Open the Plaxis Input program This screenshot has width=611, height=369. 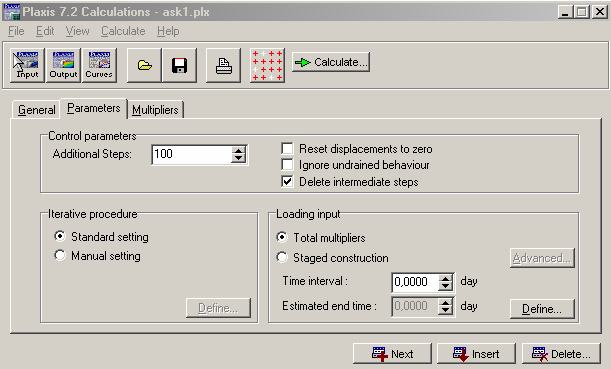[x=27, y=65]
